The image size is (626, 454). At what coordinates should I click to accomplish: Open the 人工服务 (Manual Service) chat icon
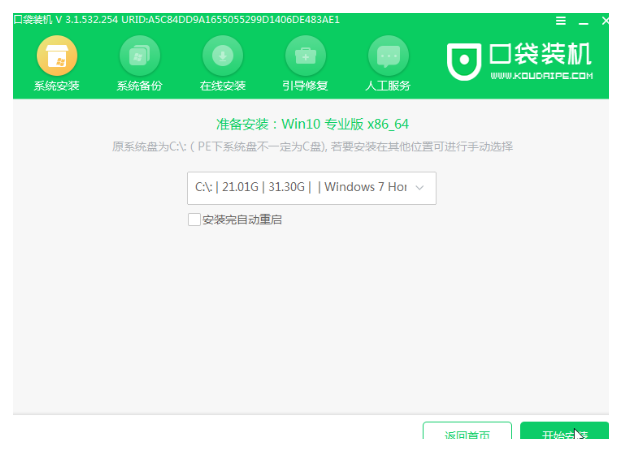coord(388,54)
